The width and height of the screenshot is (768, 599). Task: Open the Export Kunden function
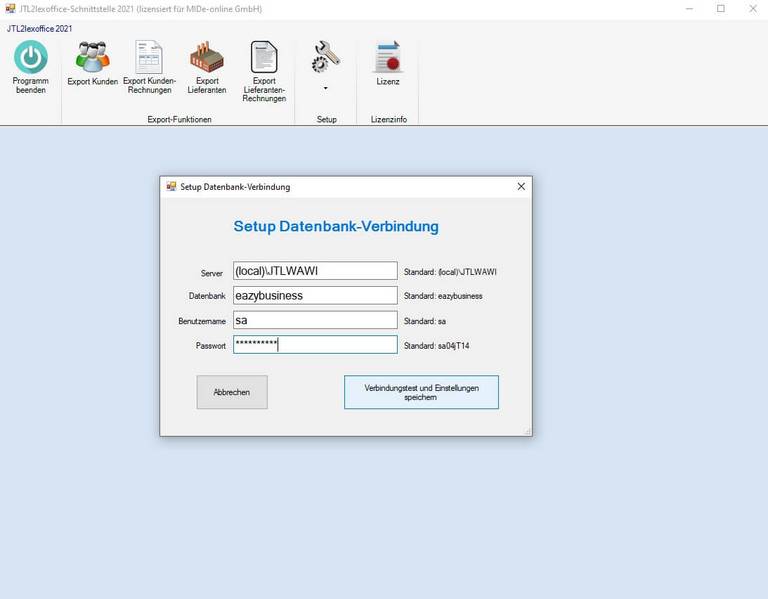92,58
